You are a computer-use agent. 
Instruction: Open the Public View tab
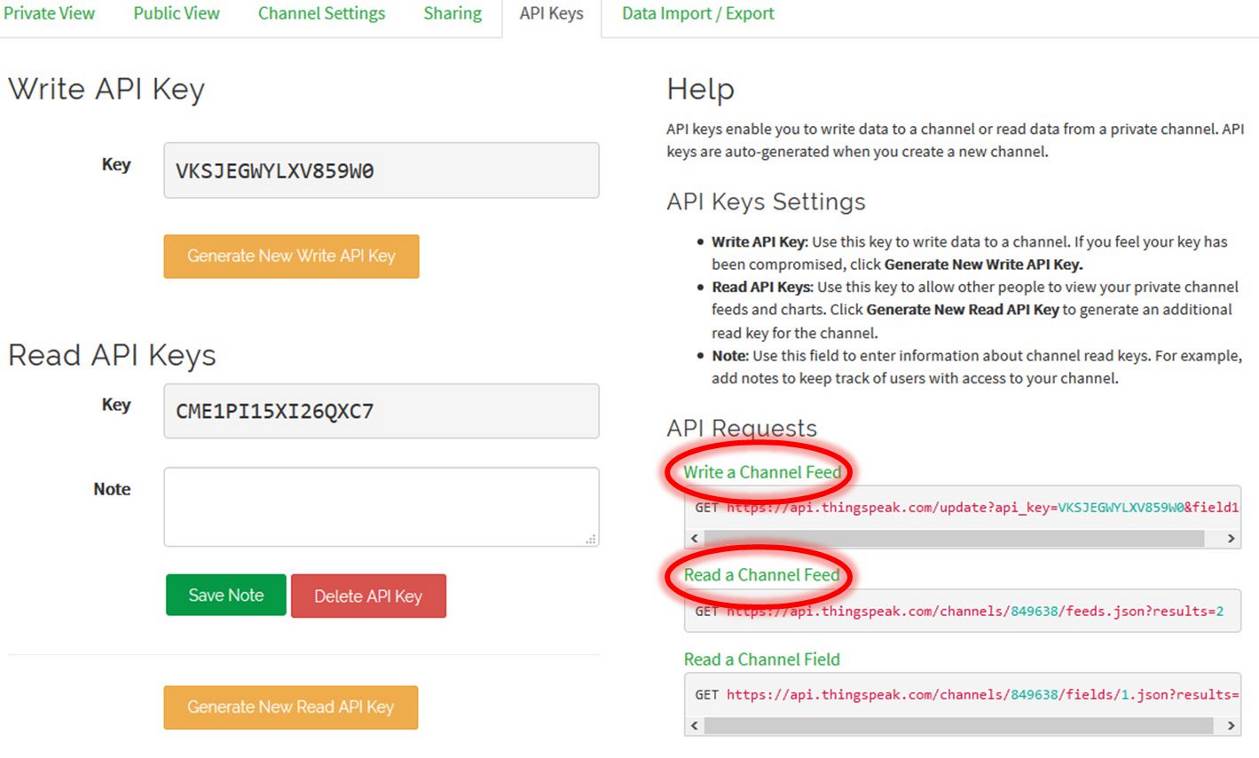[x=176, y=14]
